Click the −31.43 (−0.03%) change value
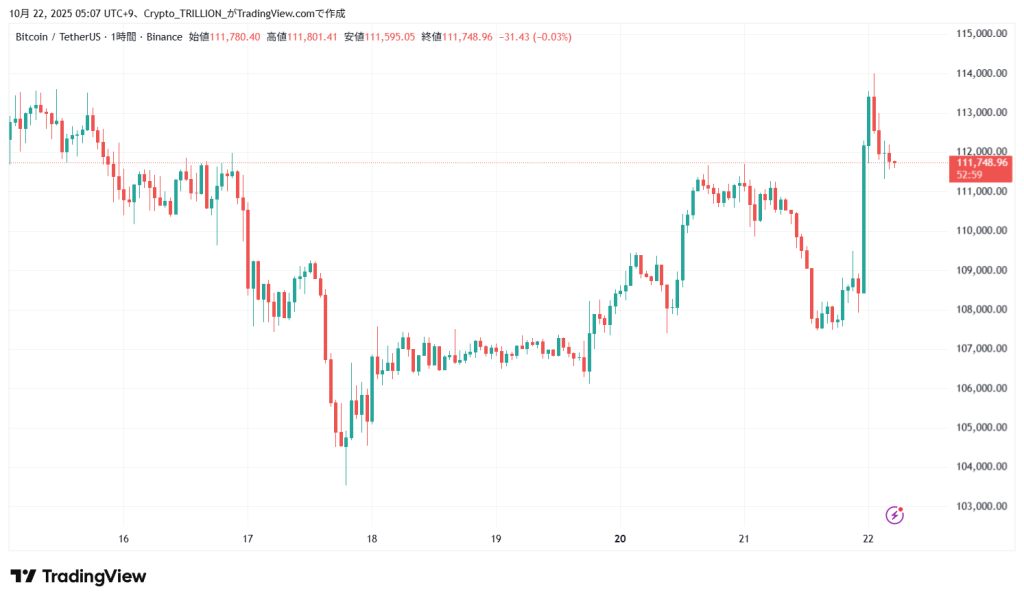Viewport: 1024px width, 602px height. click(537, 37)
